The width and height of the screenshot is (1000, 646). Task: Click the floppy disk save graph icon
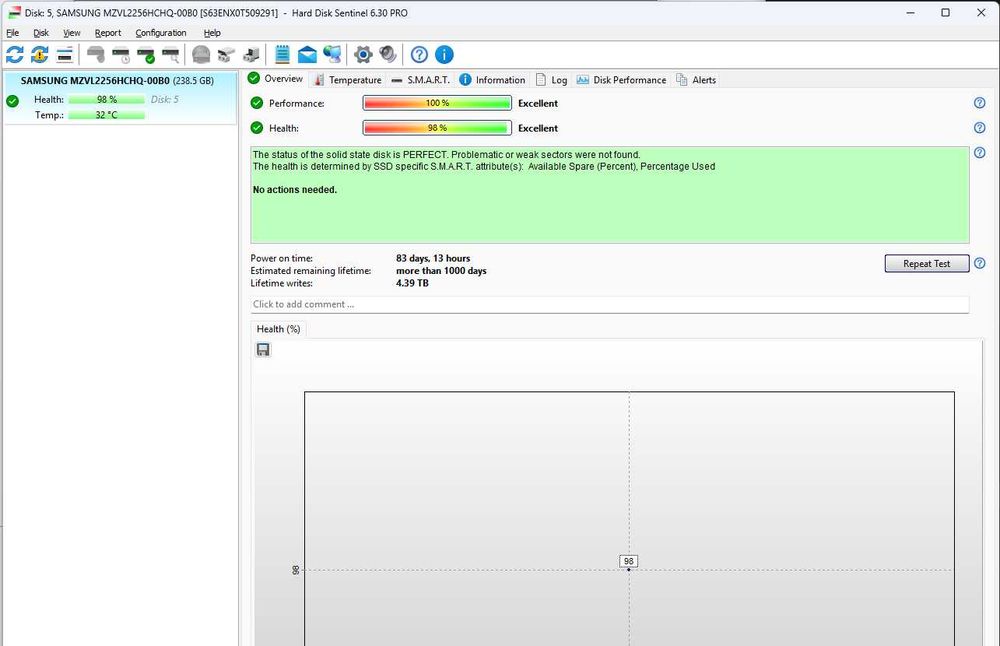(x=263, y=349)
